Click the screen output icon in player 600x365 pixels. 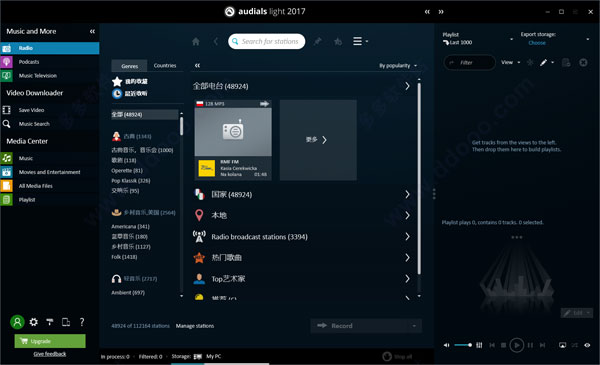pos(562,345)
